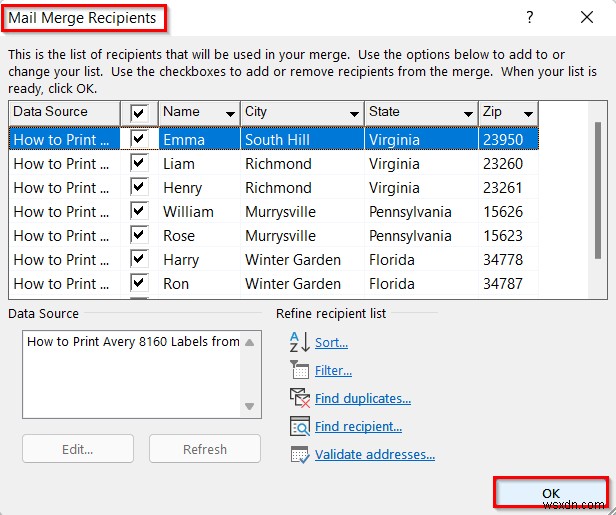Click the city cell South Hill
The image size is (616, 515).
tap(302, 139)
